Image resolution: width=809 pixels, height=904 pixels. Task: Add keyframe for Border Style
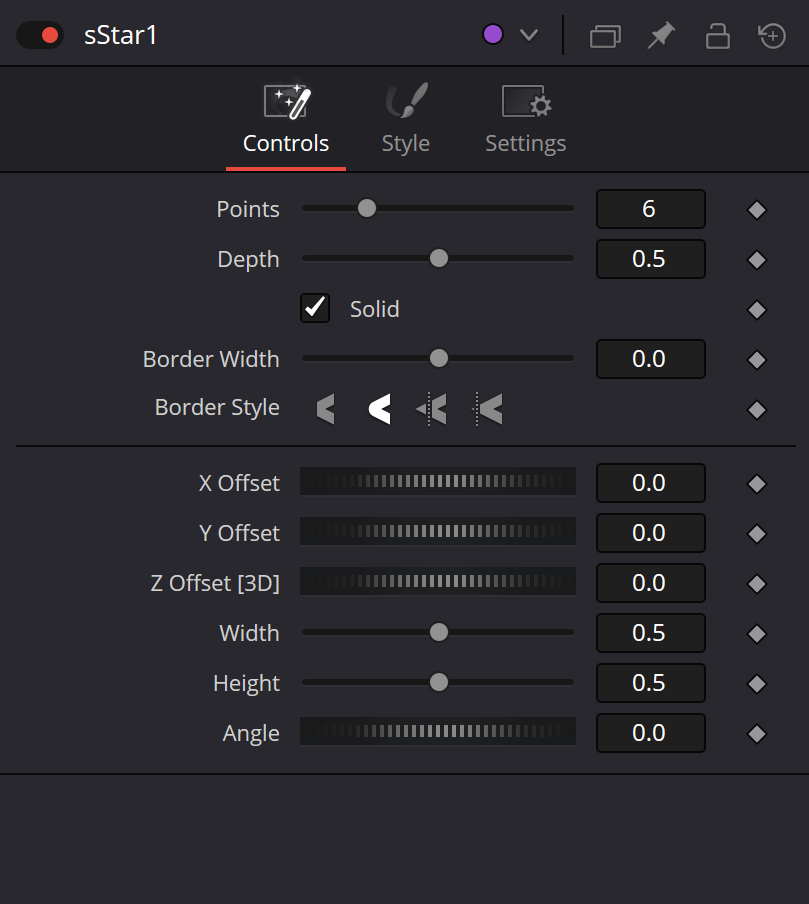pos(757,410)
